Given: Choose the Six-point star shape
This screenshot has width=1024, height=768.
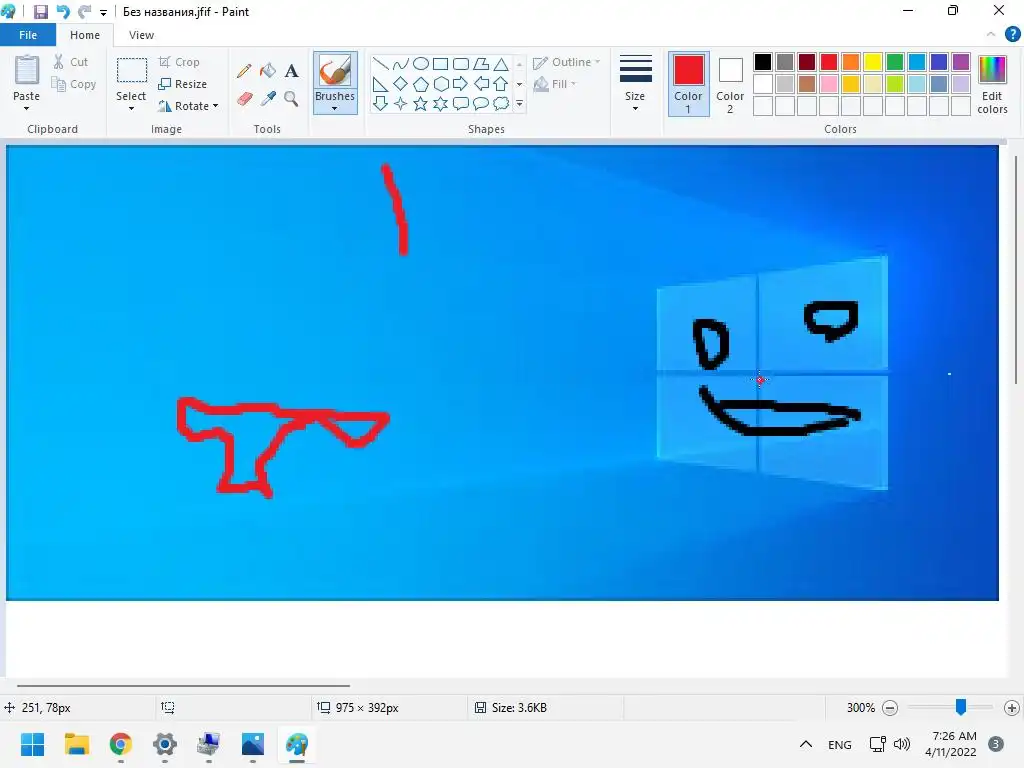Looking at the screenshot, I should [x=441, y=103].
